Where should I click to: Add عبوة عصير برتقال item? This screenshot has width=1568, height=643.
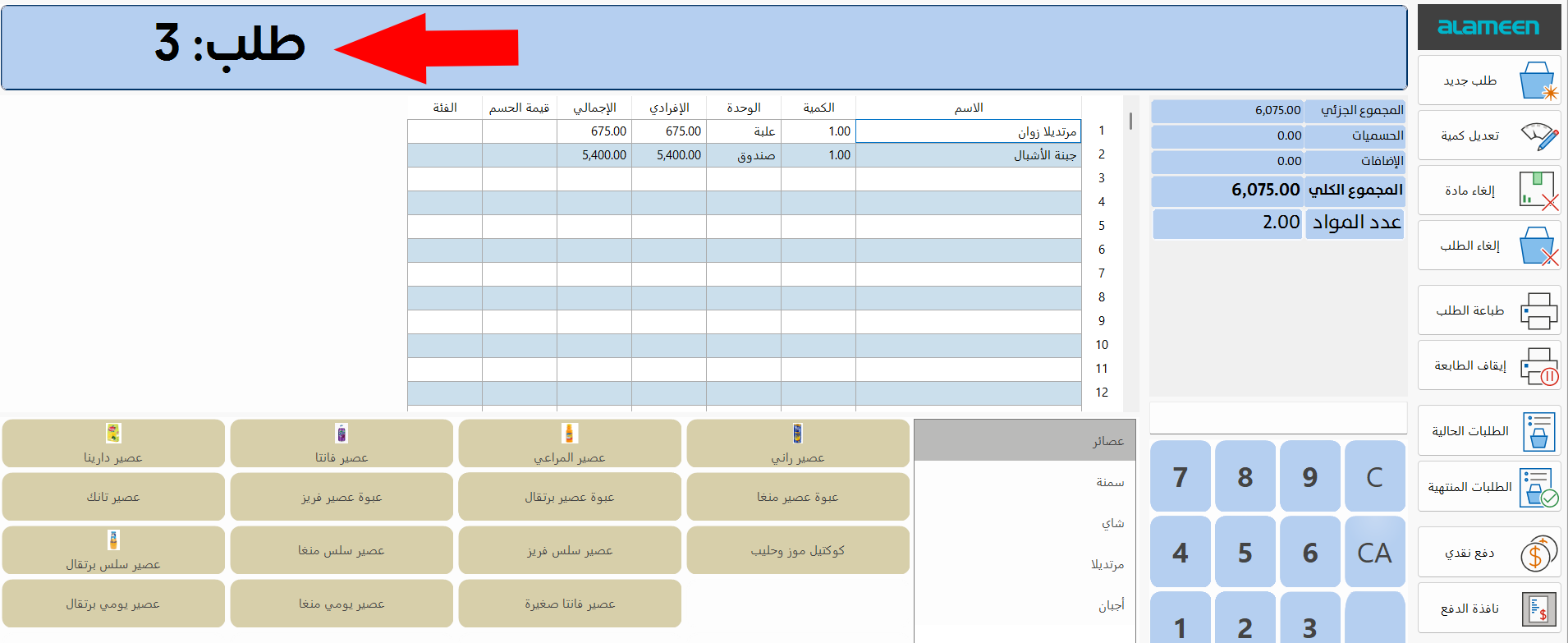pyautogui.click(x=570, y=497)
